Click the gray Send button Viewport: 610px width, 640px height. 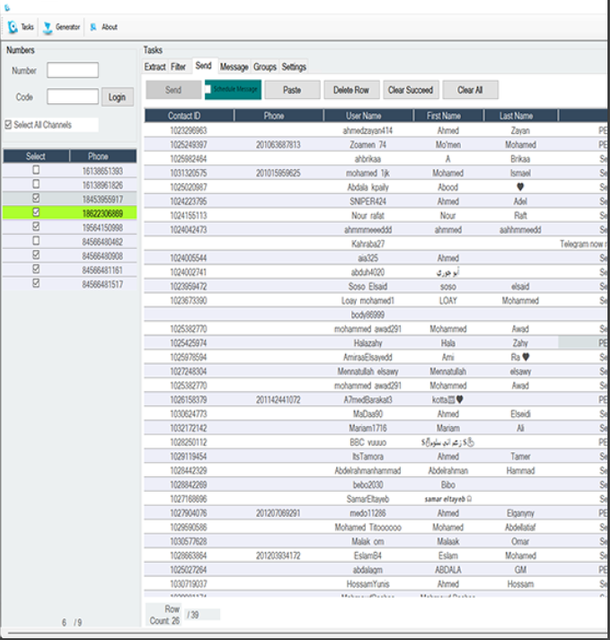click(x=174, y=90)
